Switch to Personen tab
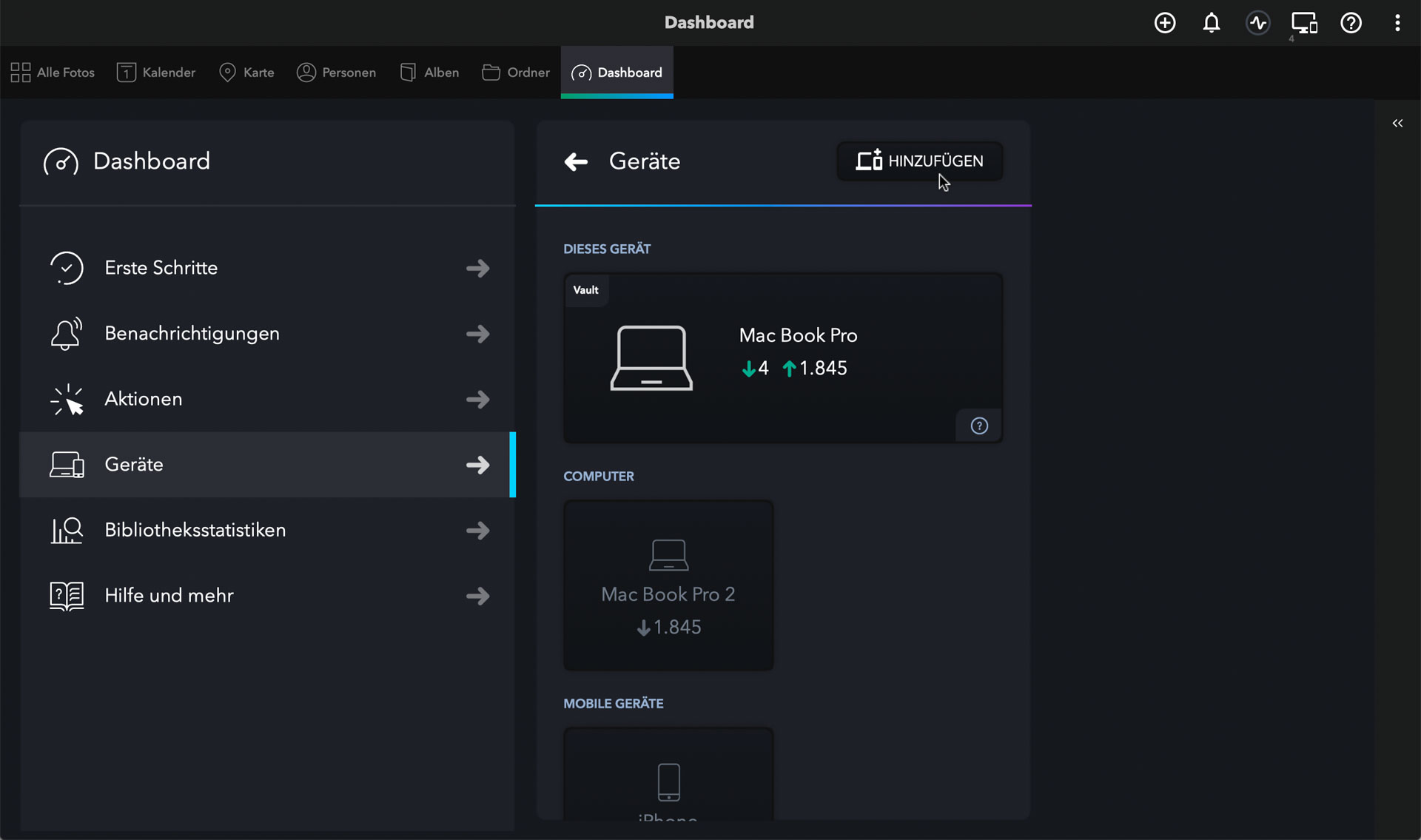 pyautogui.click(x=336, y=73)
